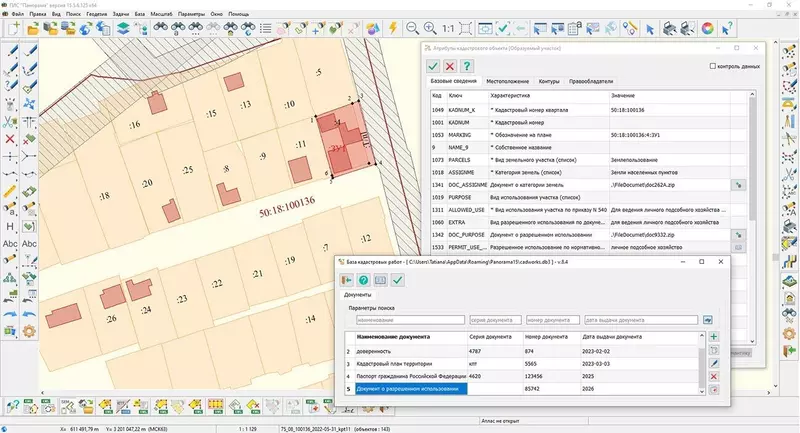
Task: Open the Файл menu
Action: click(17, 14)
